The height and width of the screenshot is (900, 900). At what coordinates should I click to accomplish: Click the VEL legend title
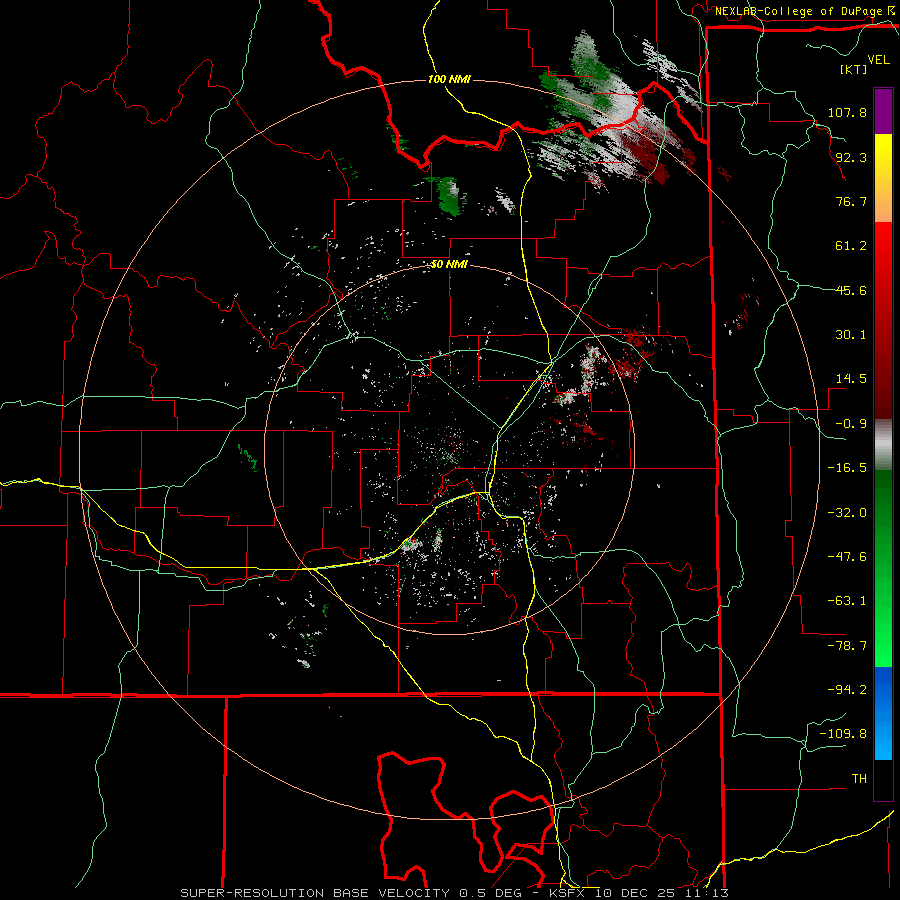pyautogui.click(x=878, y=60)
